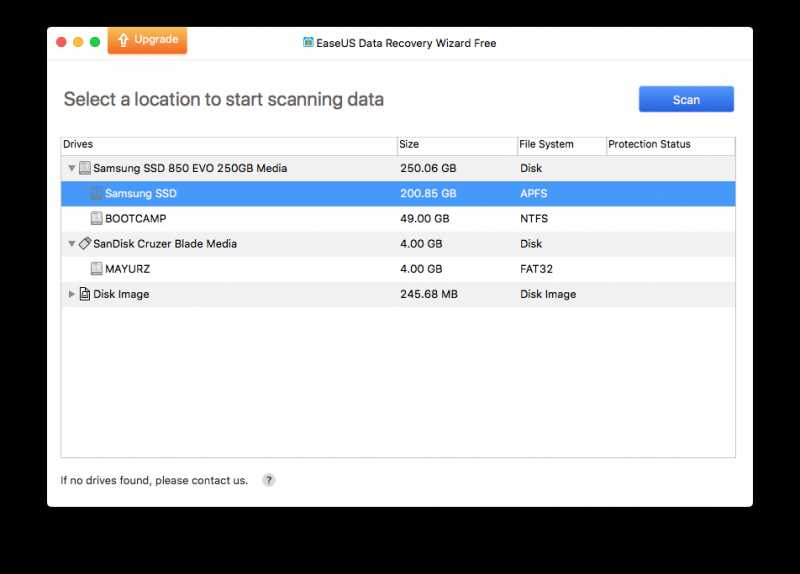Select the MAYURZ volume
800x574 pixels.
[398, 268]
